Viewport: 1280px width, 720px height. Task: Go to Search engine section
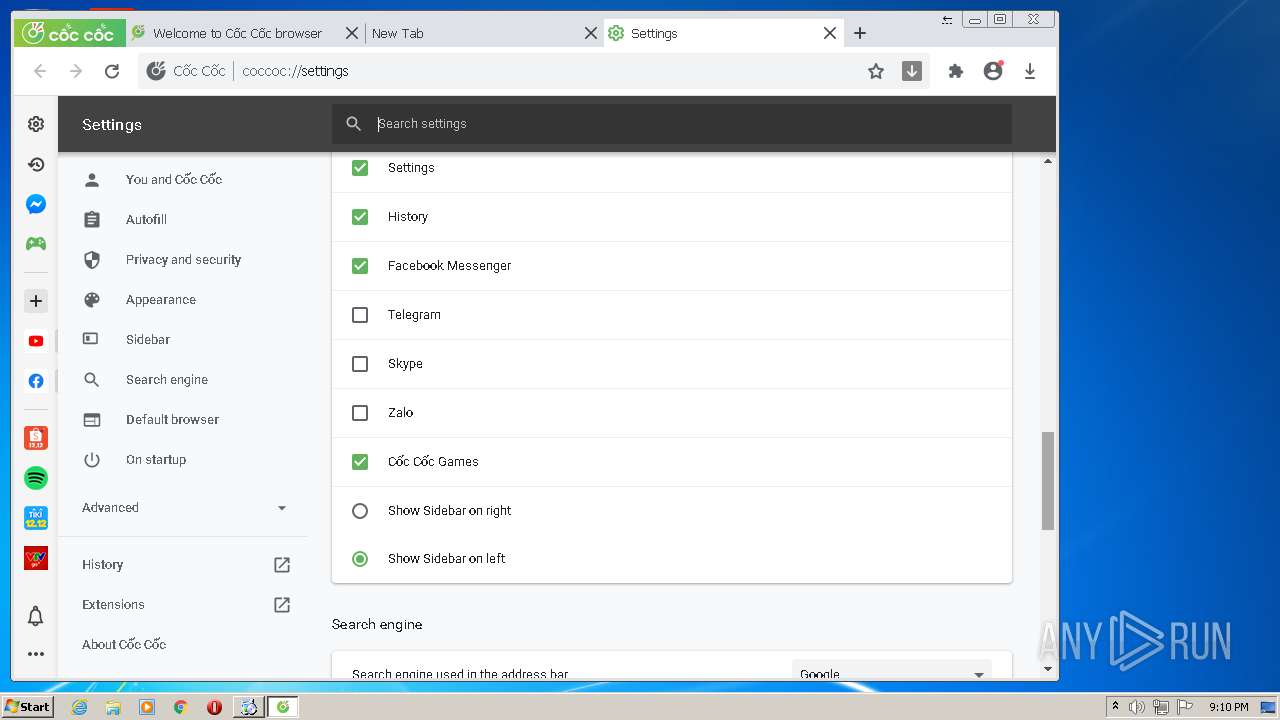point(167,380)
